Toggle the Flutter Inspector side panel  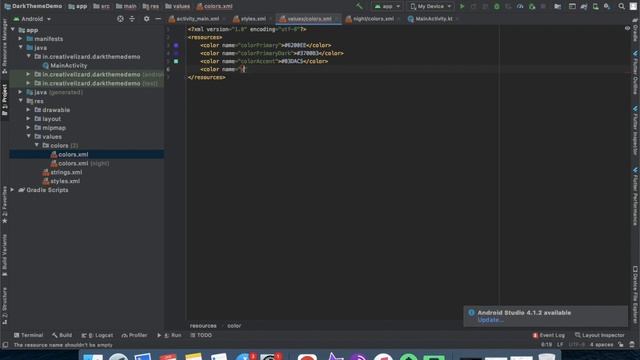[x=636, y=131]
